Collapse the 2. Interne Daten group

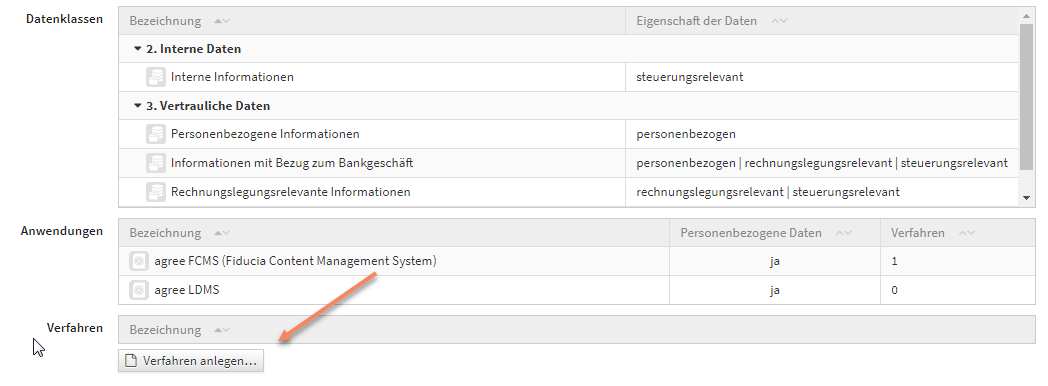(x=138, y=49)
